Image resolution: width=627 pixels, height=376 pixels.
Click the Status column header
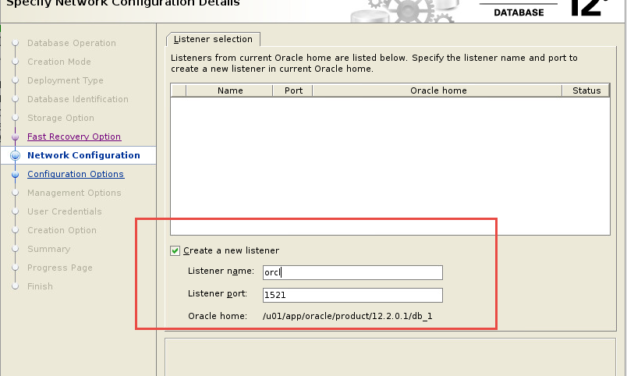(586, 91)
